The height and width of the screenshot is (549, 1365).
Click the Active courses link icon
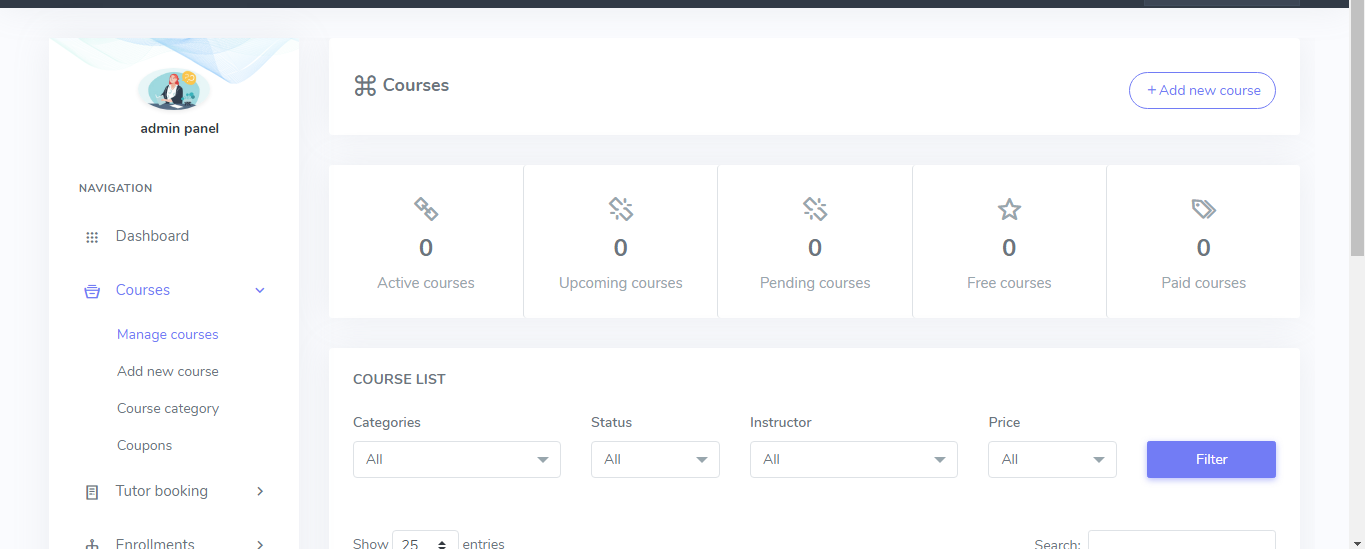click(x=426, y=209)
